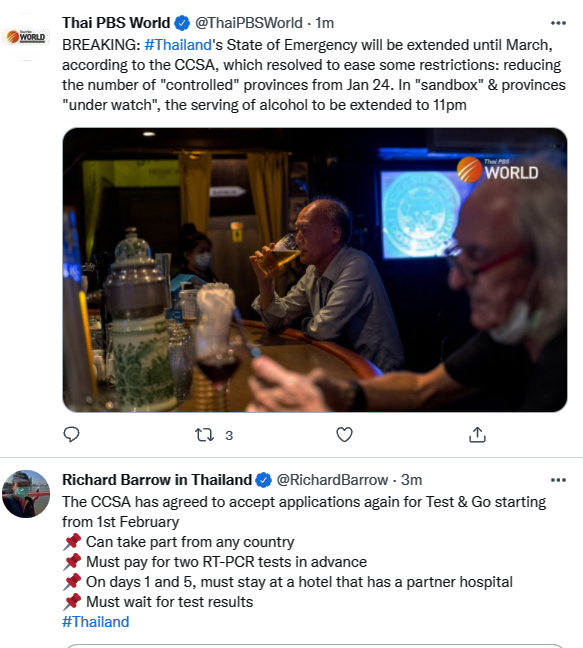Share the Thai PBS World tweet
Screen dimensions: 583x648
tap(477, 434)
